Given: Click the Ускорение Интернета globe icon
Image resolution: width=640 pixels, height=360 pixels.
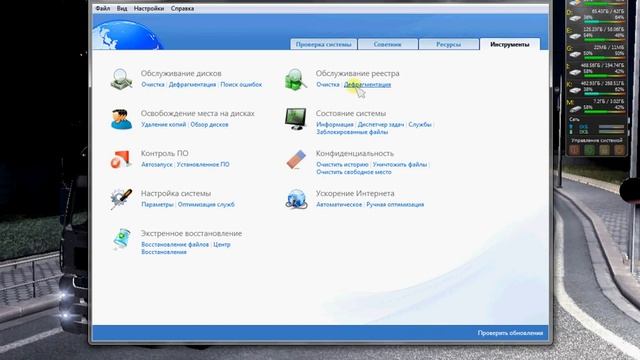Looking at the screenshot, I should point(296,199).
